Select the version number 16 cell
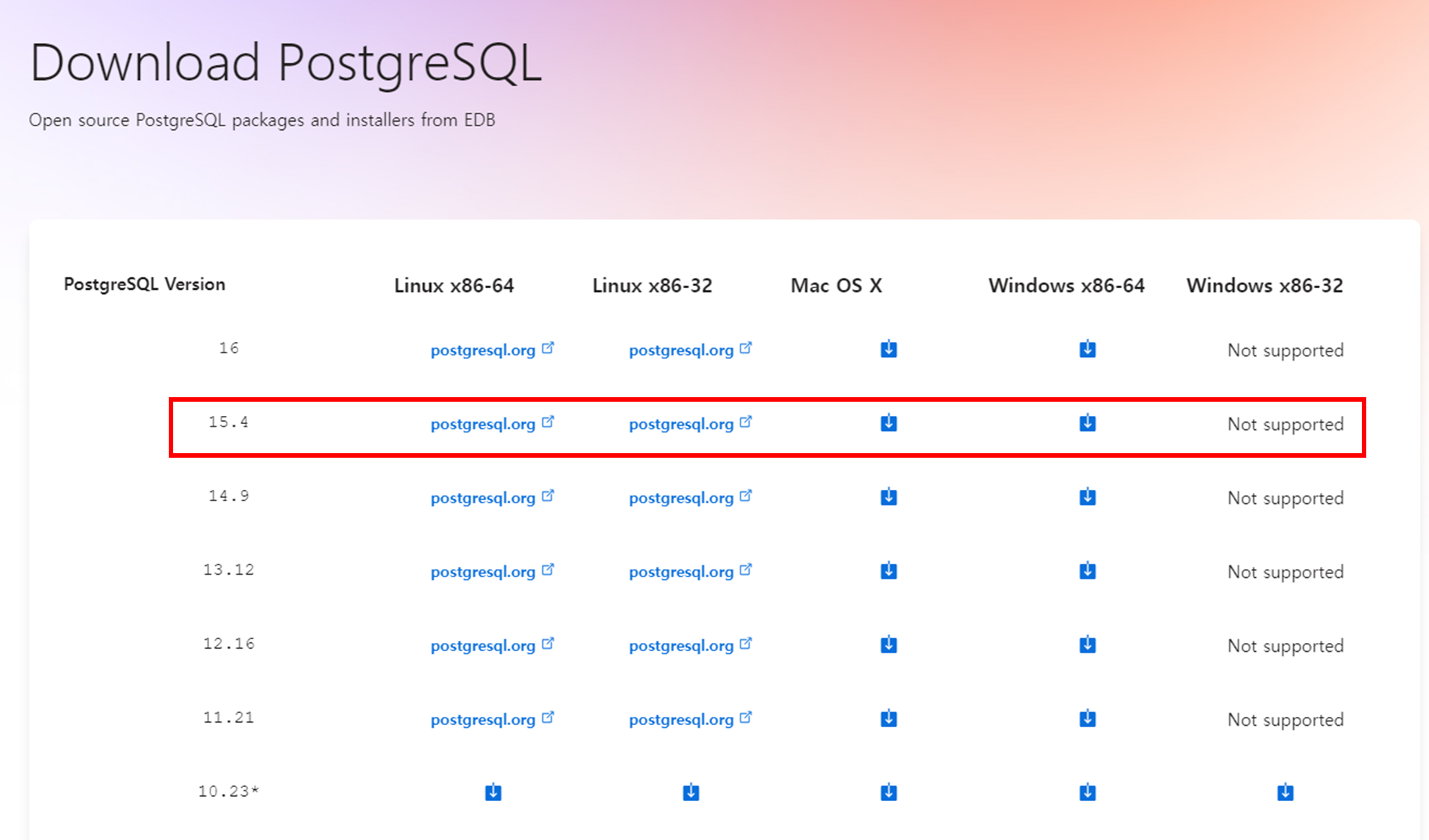This screenshot has height=840, width=1429. (x=228, y=348)
